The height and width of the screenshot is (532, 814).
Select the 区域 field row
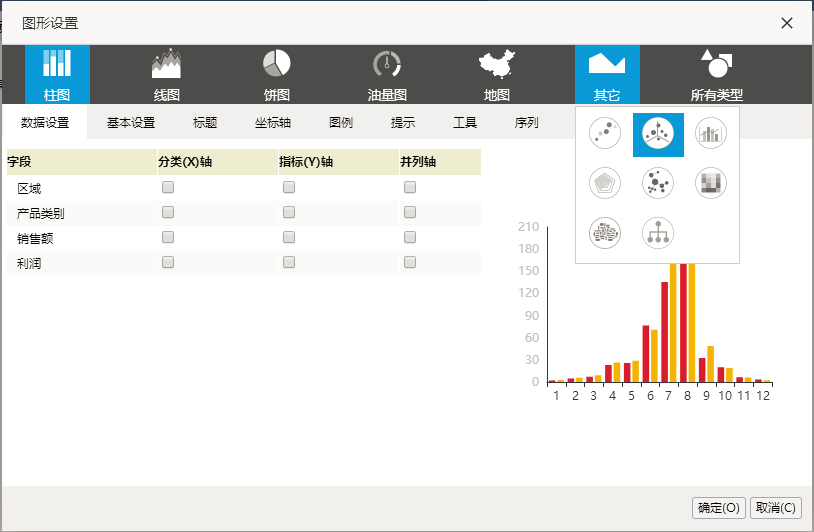[244, 188]
